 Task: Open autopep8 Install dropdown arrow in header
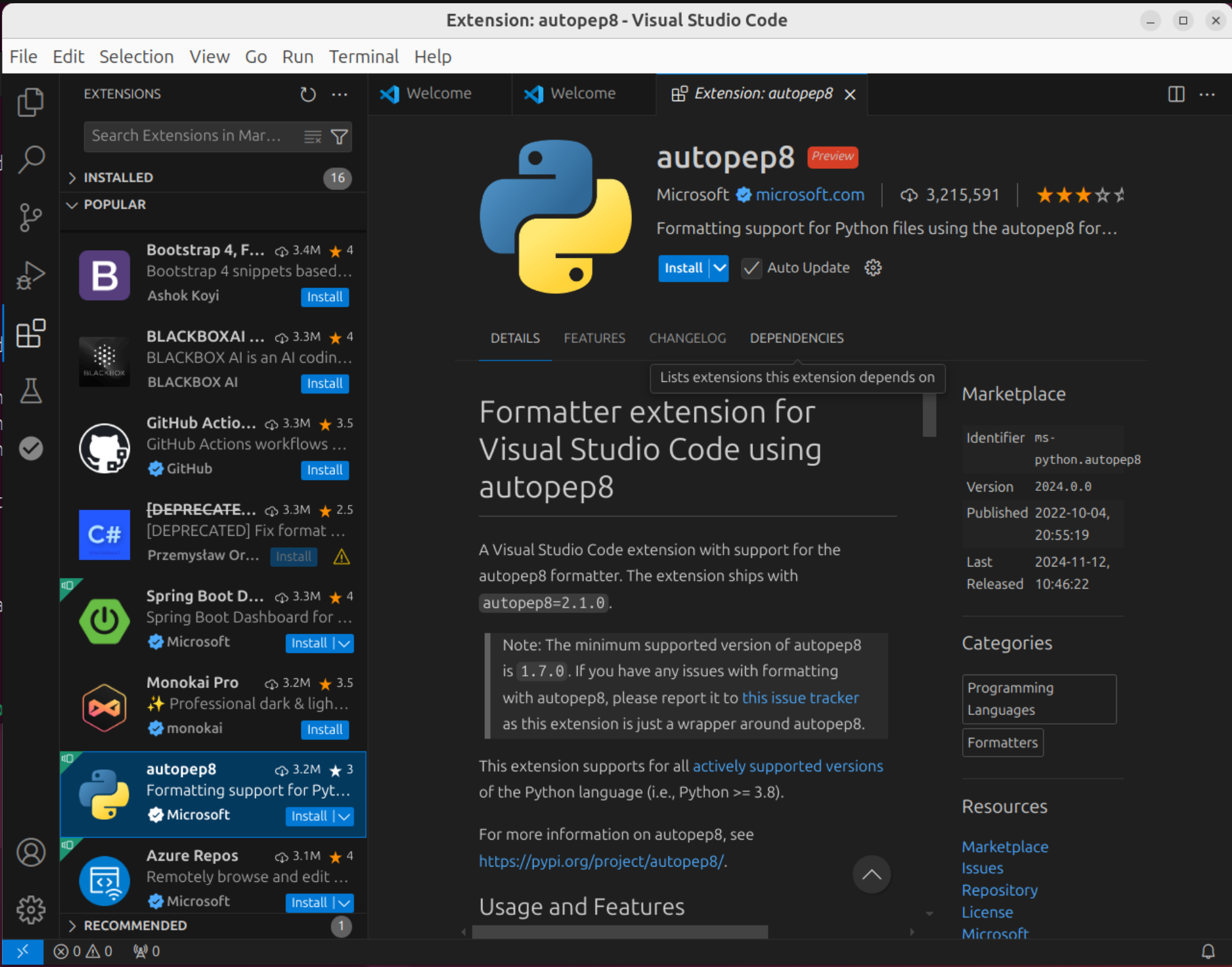720,268
